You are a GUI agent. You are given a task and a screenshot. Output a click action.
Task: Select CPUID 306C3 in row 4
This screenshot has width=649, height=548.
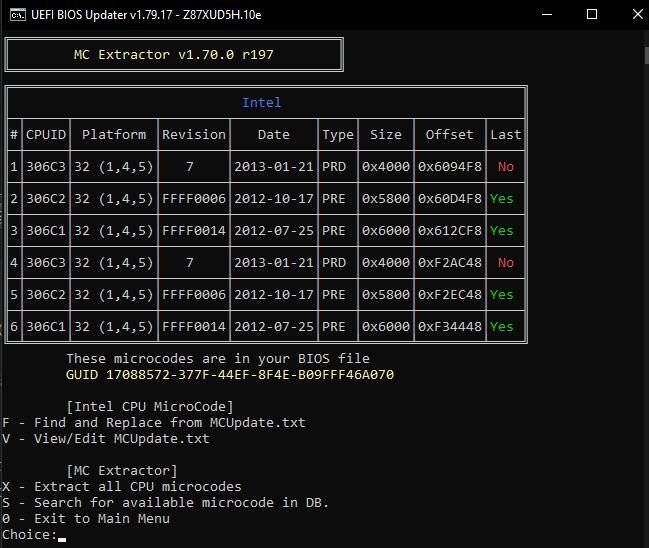tap(46, 263)
